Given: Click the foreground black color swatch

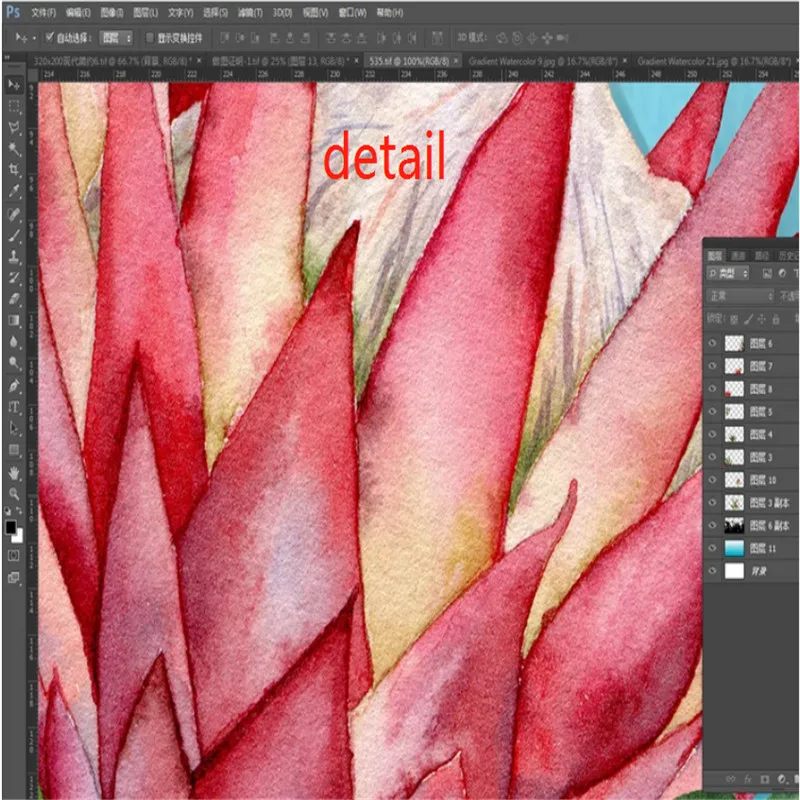Looking at the screenshot, I should 10,527.
